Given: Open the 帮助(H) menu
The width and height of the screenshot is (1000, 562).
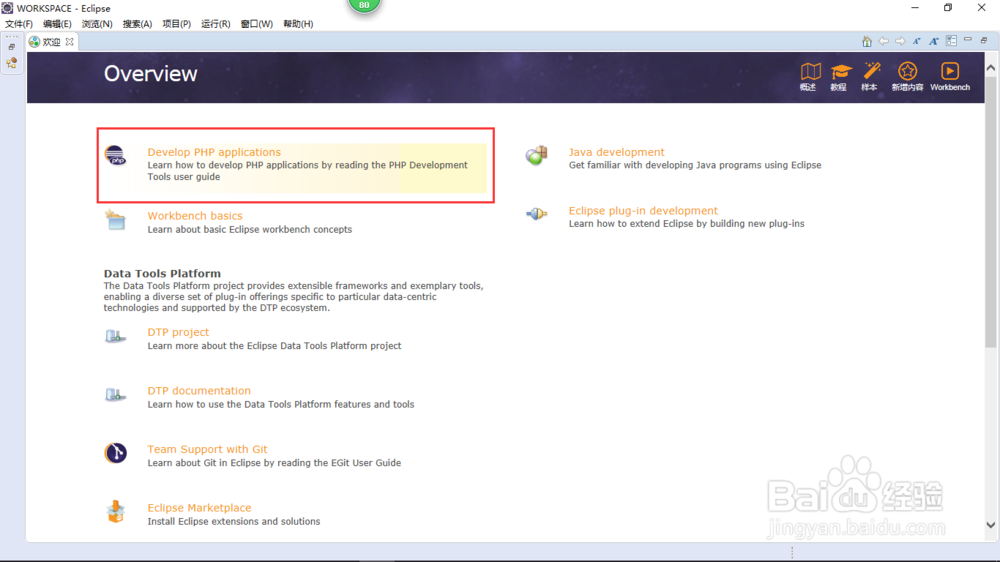Looking at the screenshot, I should (298, 24).
